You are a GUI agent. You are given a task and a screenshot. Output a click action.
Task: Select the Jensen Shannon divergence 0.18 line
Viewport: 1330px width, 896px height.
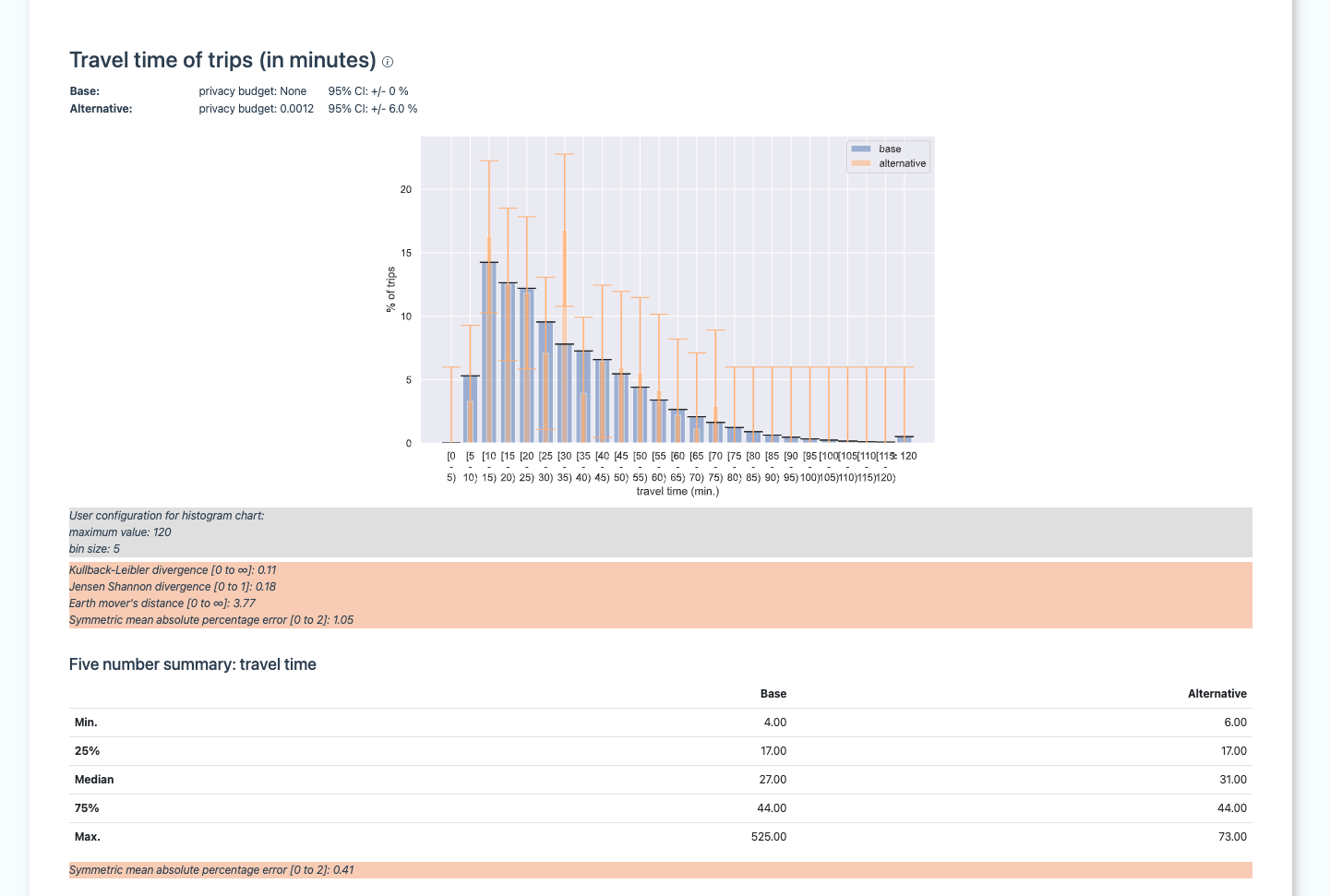click(173, 587)
